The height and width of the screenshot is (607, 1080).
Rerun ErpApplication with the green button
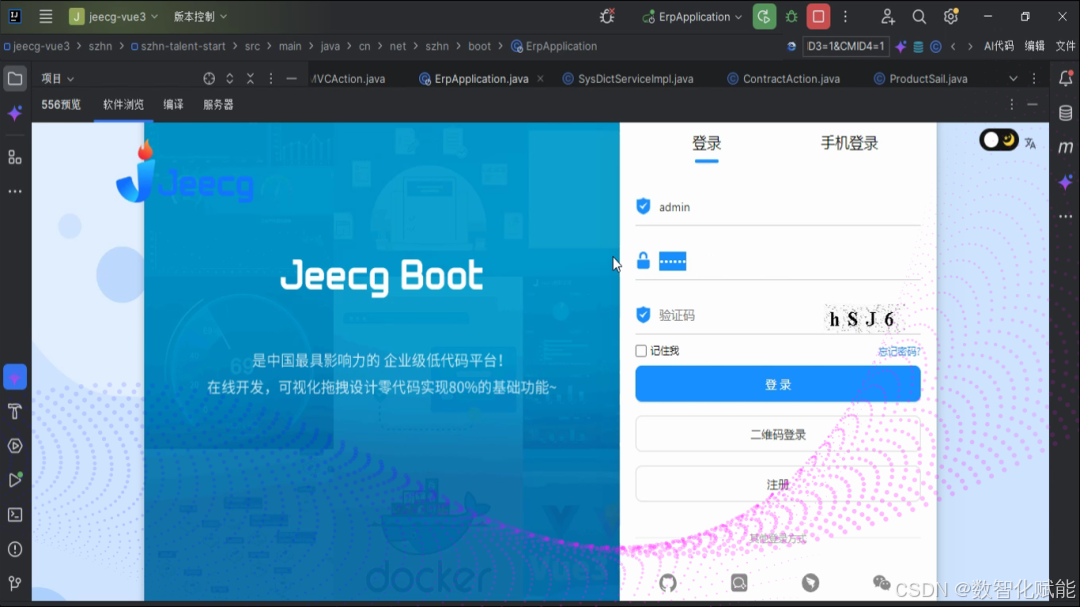tap(764, 17)
